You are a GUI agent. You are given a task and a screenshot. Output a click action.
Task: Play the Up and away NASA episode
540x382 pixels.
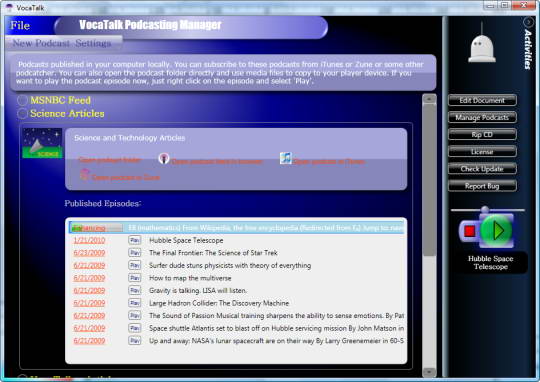coord(135,341)
